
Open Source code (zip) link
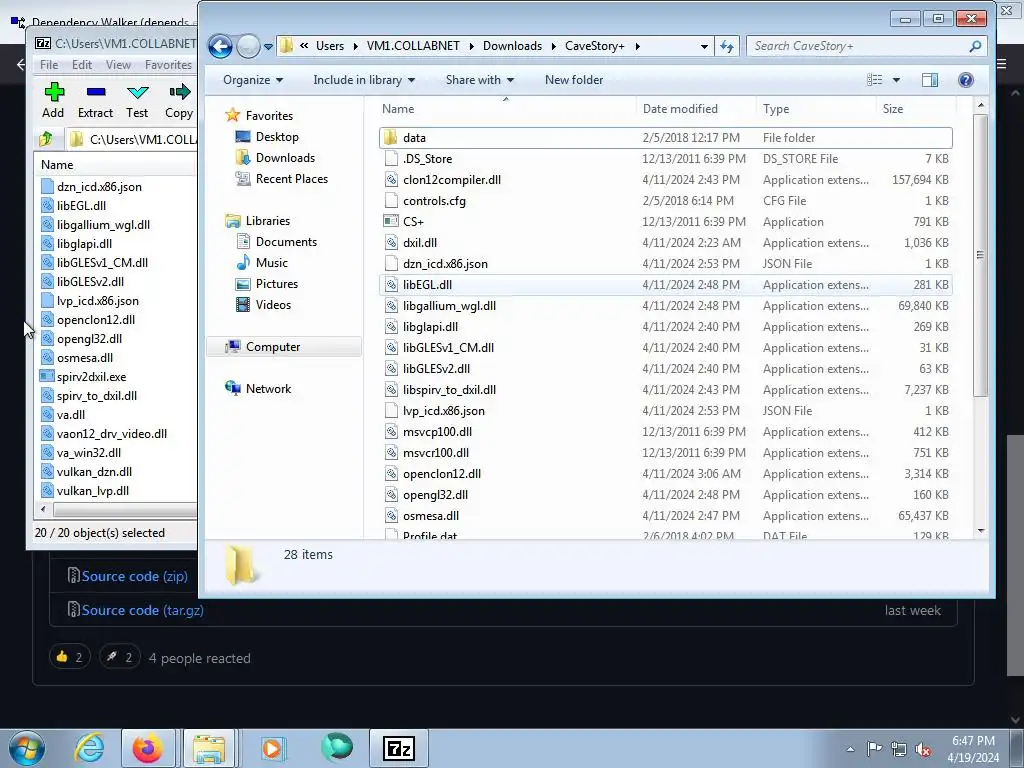[x=134, y=576]
